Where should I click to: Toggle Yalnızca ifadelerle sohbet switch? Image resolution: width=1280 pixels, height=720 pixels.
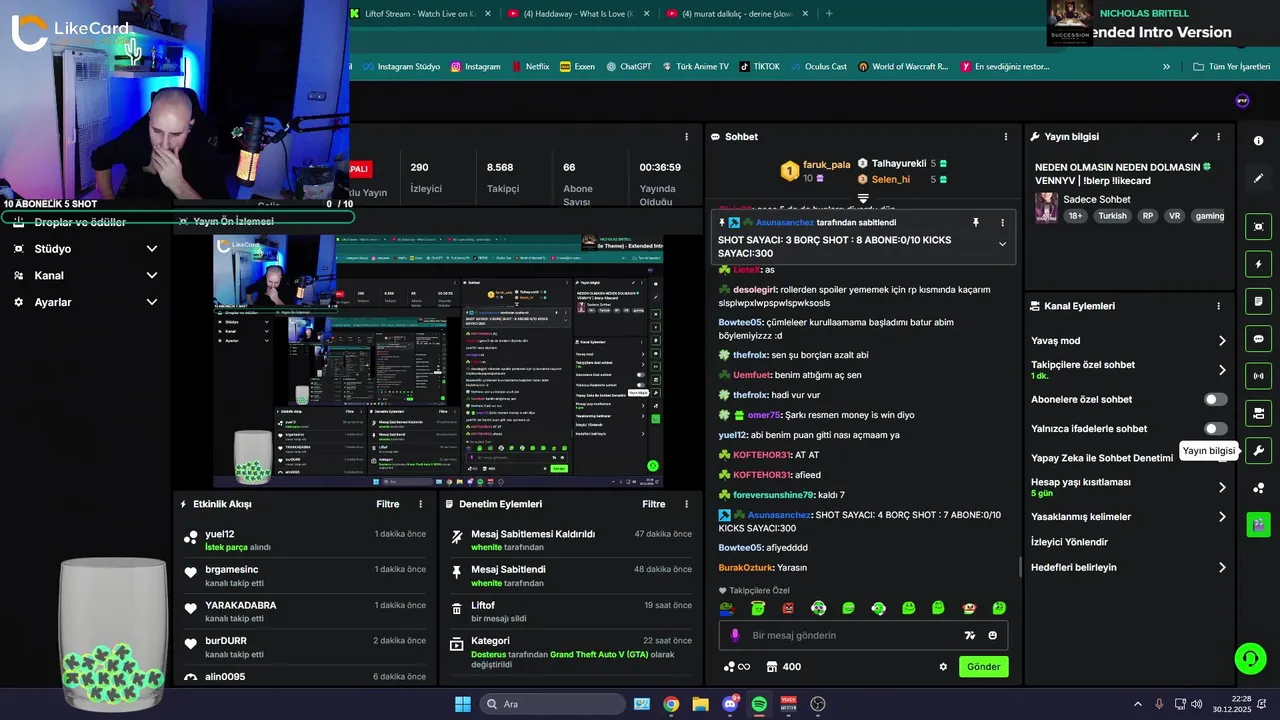1215,428
